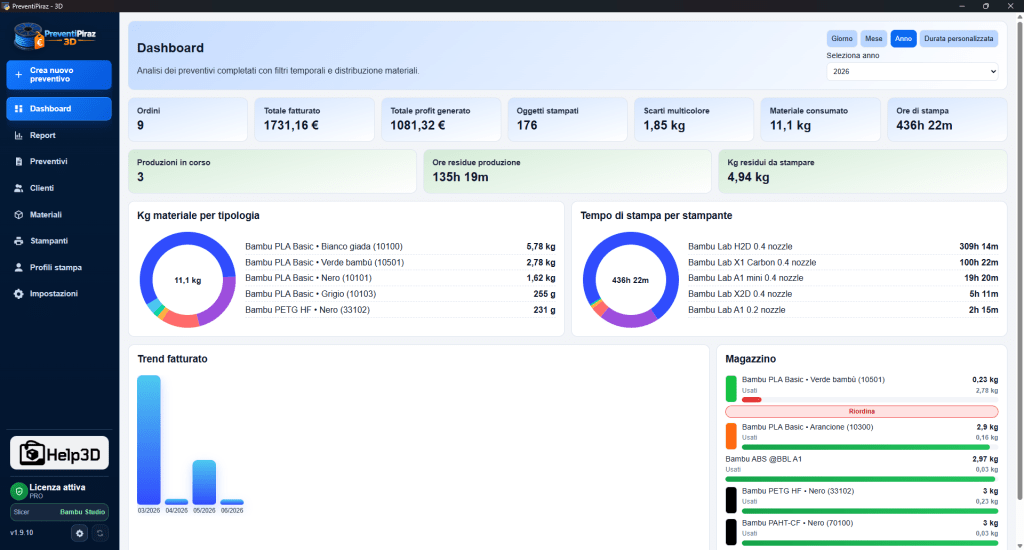Image resolution: width=1024 pixels, height=550 pixels.
Task: Open Impostazioni from the sidebar
Action: pyautogui.click(x=59, y=294)
